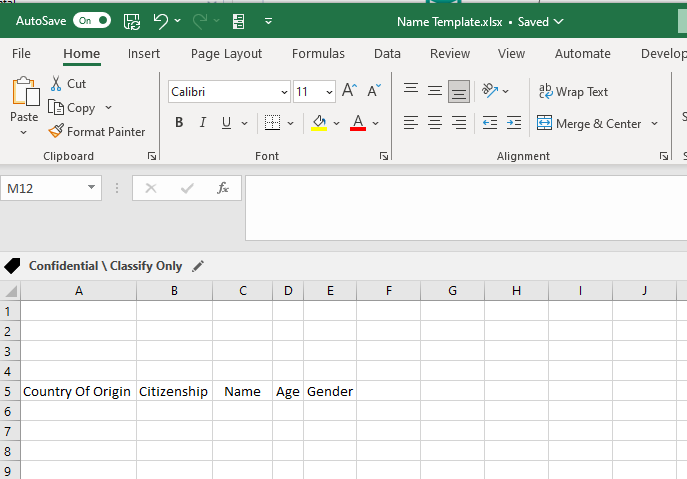This screenshot has width=687, height=479.
Task: Click inside the formula bar
Action: coord(466,208)
